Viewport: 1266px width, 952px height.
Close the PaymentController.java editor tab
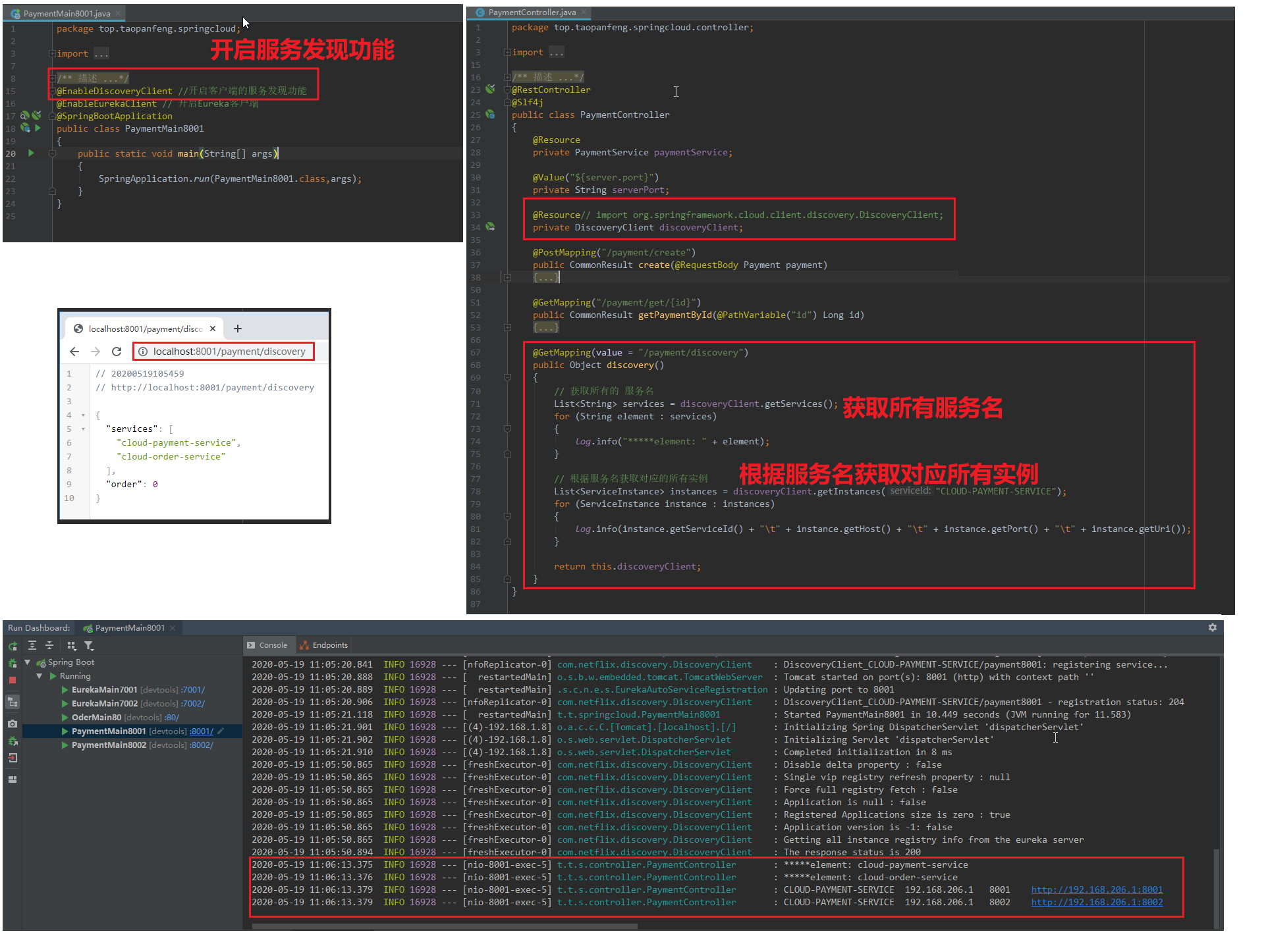click(584, 13)
